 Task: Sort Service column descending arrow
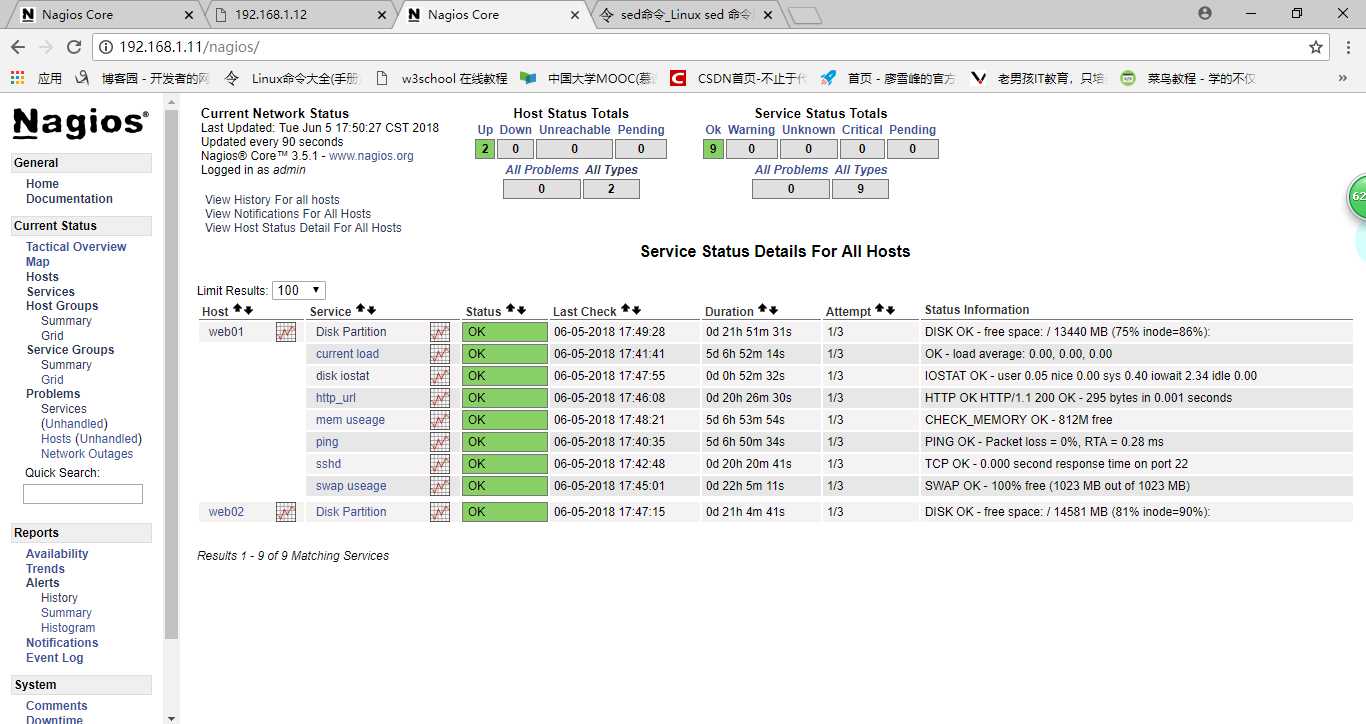[x=371, y=310]
